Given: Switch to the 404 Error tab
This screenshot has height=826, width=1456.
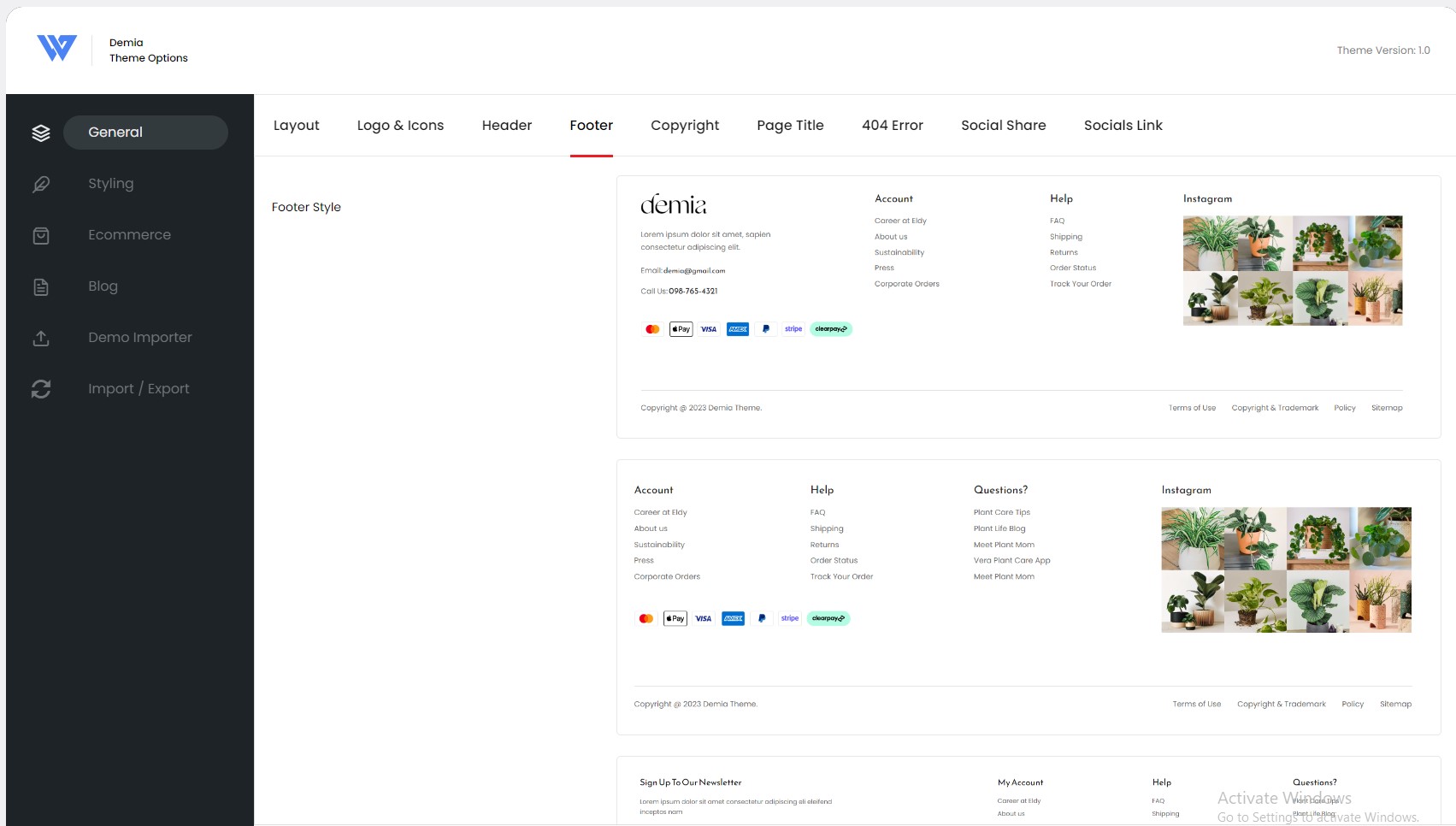Looking at the screenshot, I should pos(893,125).
